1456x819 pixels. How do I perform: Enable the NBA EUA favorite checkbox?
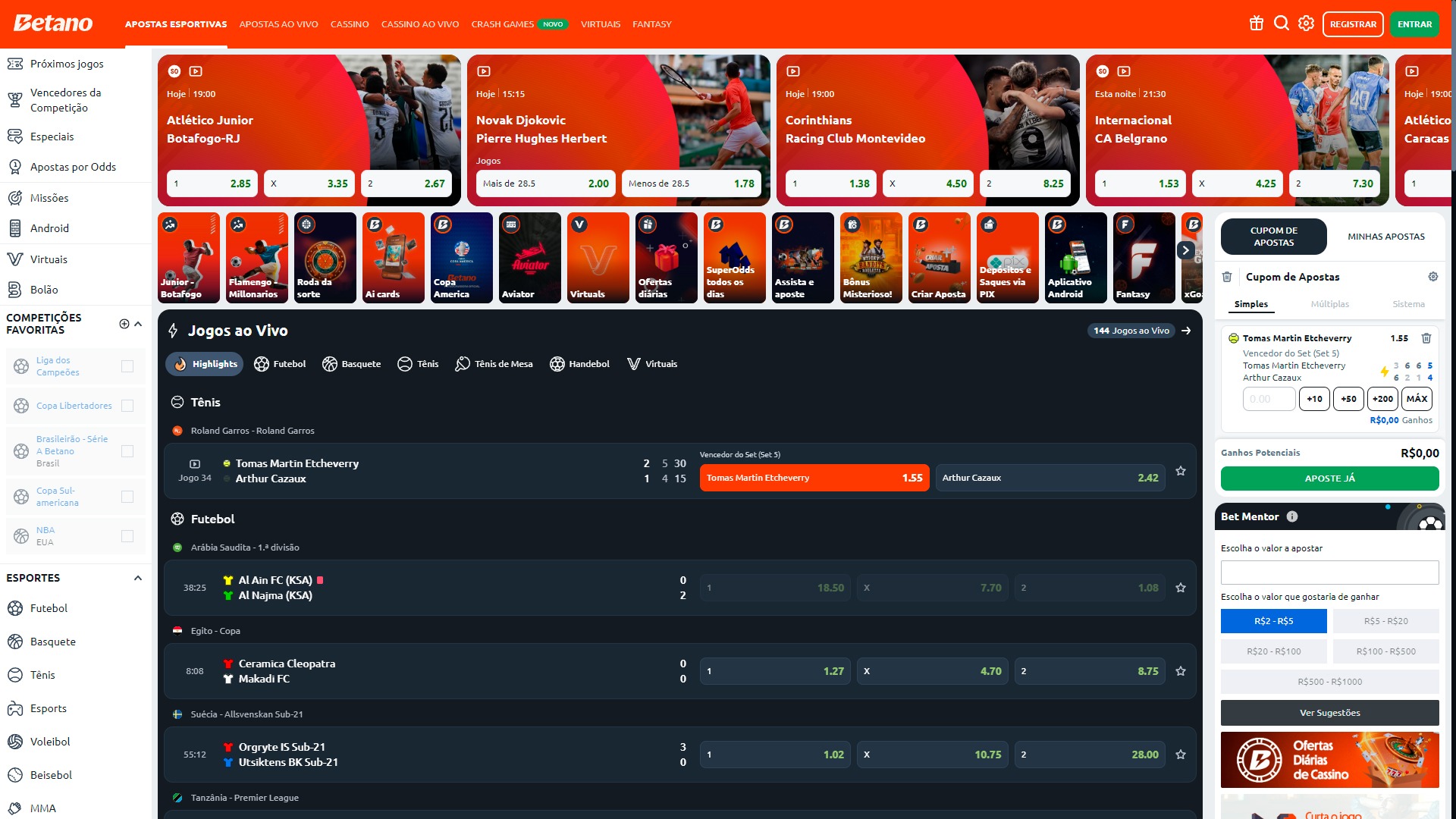[x=127, y=536]
